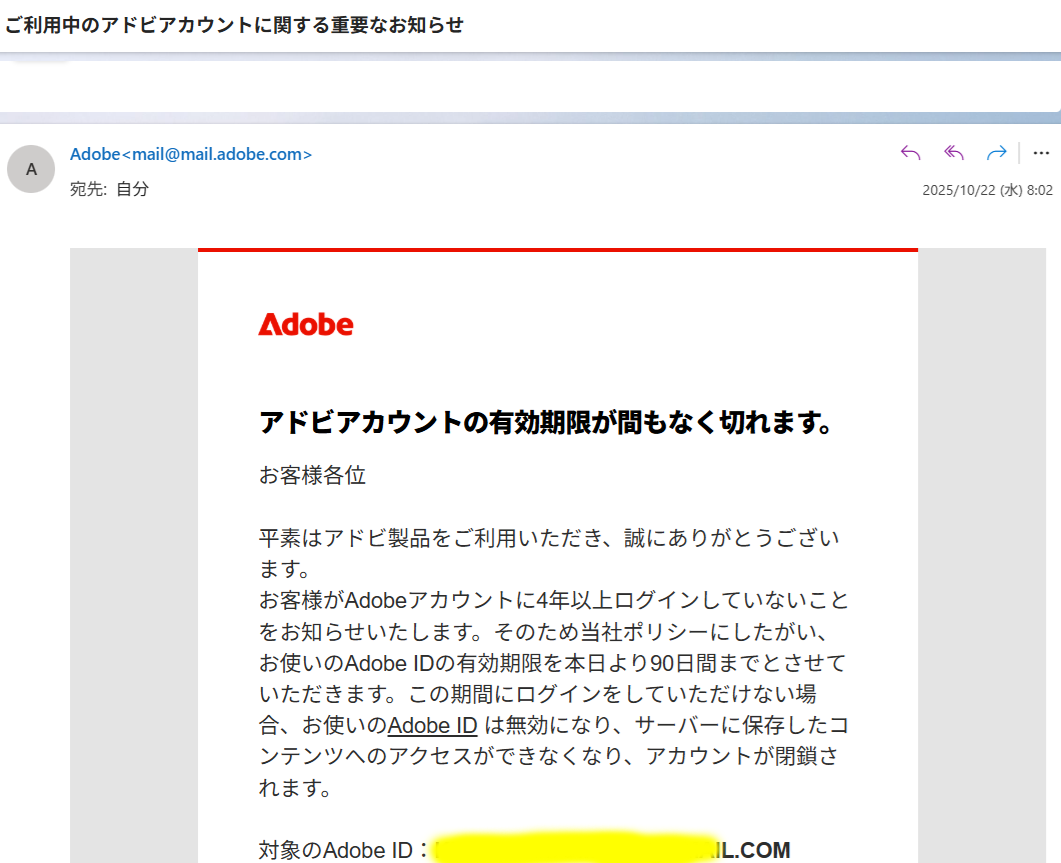The image size is (1061, 863).
Task: Click the greeting text お客様各位
Action: click(x=312, y=475)
